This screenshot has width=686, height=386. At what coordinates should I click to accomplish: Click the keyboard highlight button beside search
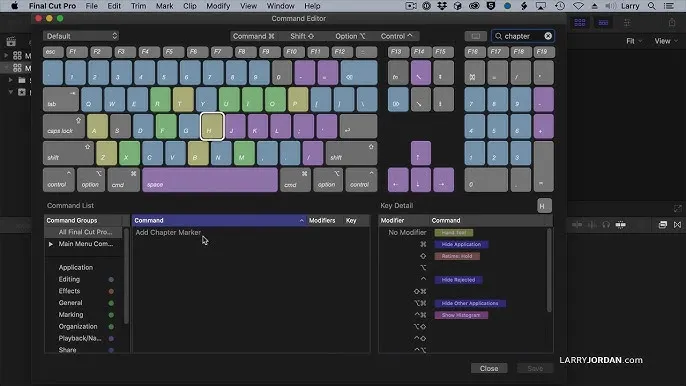[476, 36]
